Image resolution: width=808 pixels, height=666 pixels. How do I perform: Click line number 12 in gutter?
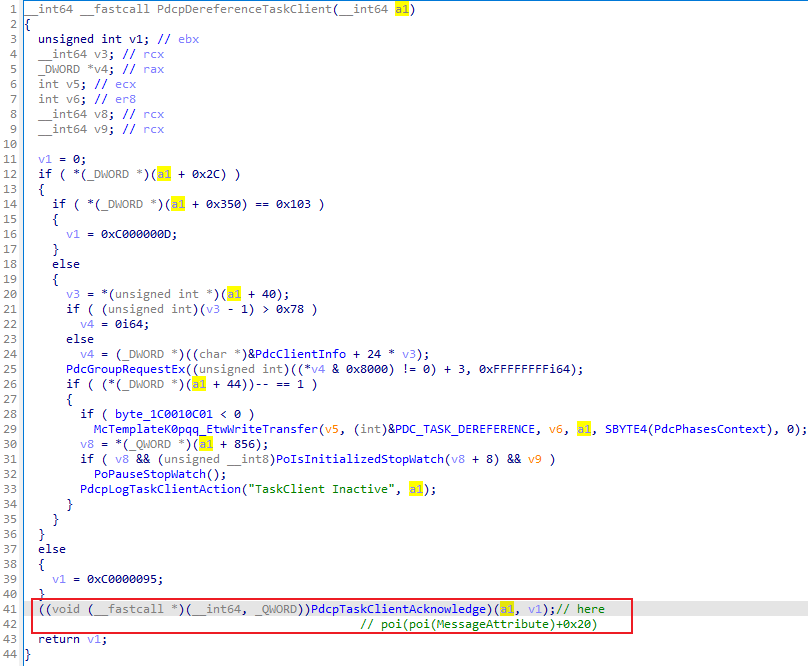coord(10,174)
